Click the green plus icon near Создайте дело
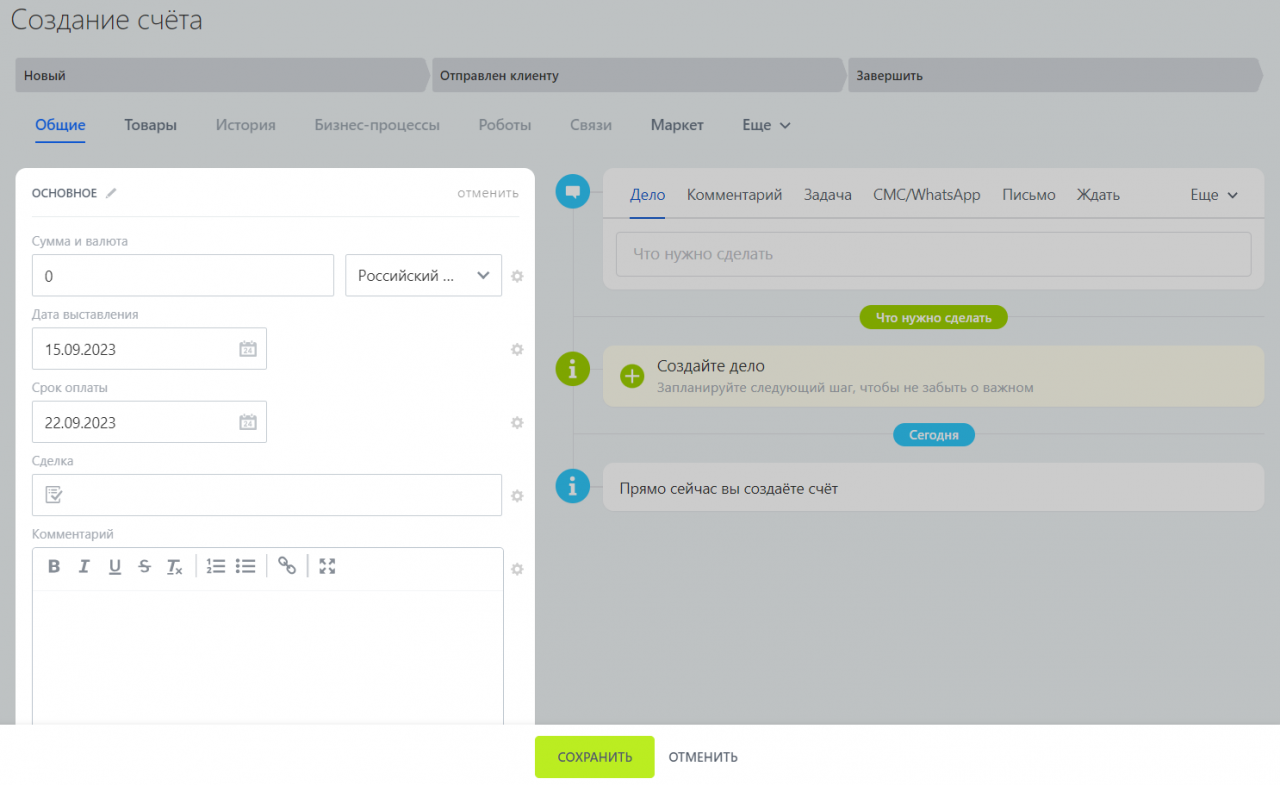This screenshot has width=1280, height=785. [632, 376]
